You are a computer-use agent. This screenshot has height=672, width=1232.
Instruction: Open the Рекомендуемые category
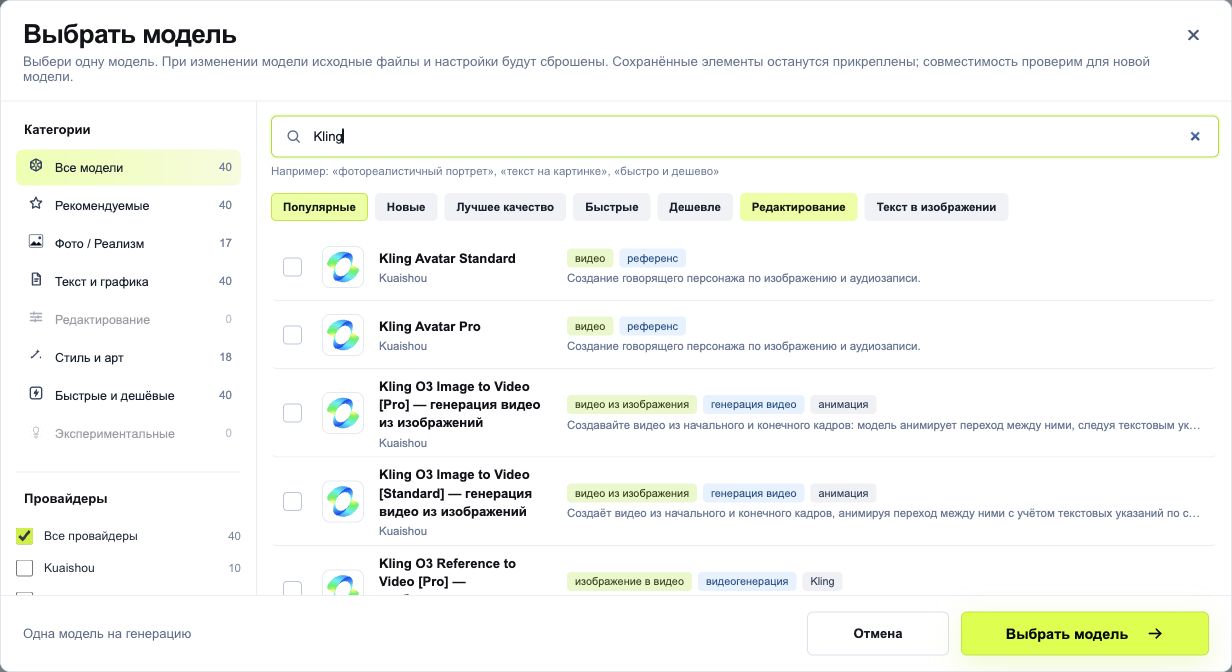point(128,205)
